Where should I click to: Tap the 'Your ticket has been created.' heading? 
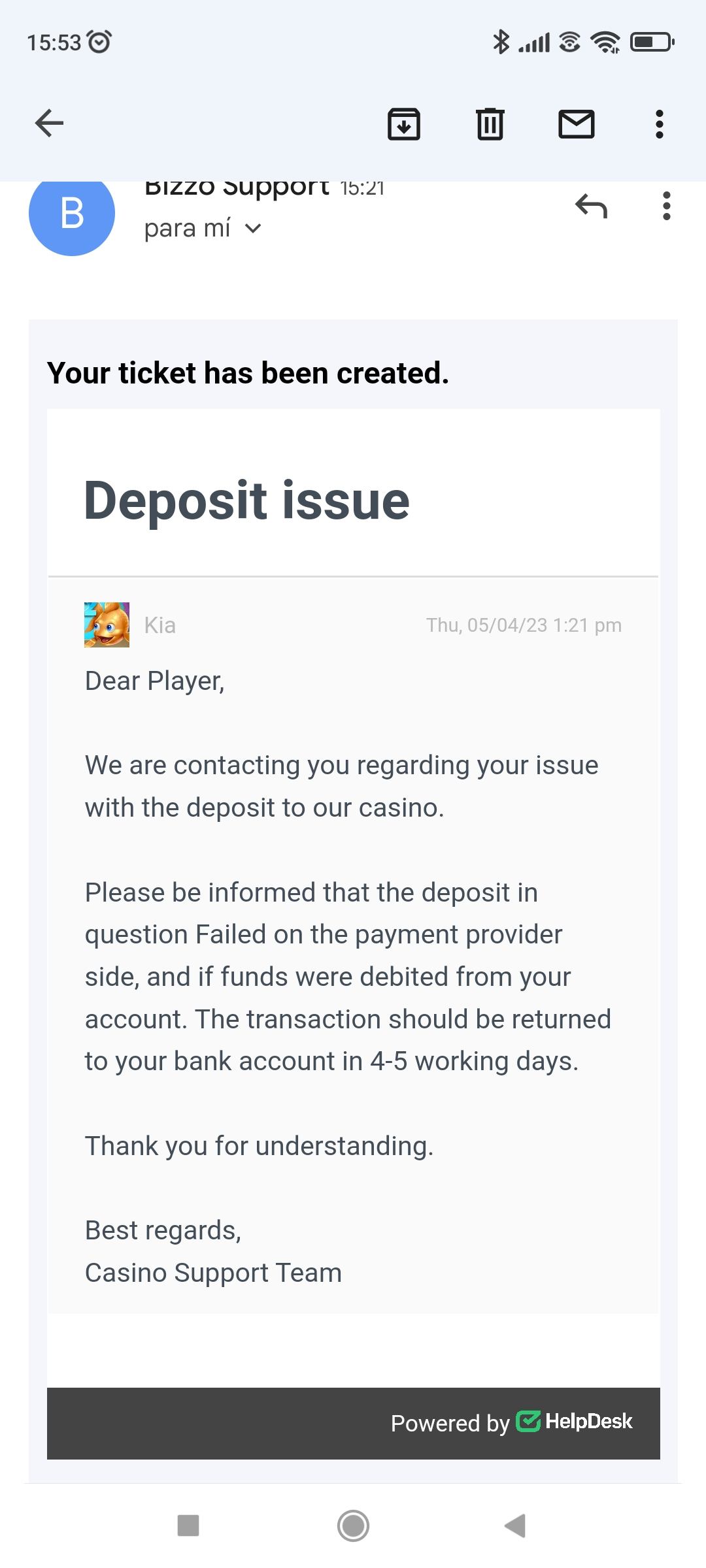[248, 373]
